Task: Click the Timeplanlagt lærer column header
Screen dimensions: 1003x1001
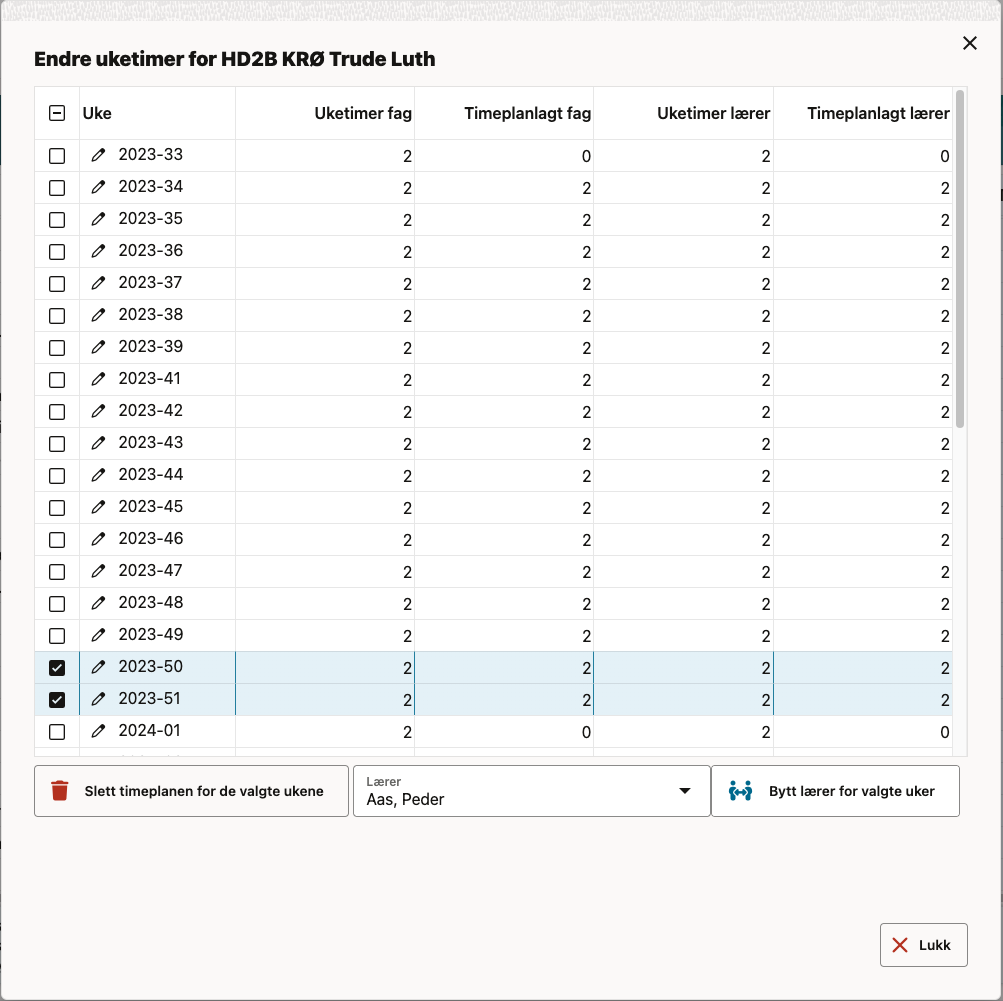Action: point(877,113)
